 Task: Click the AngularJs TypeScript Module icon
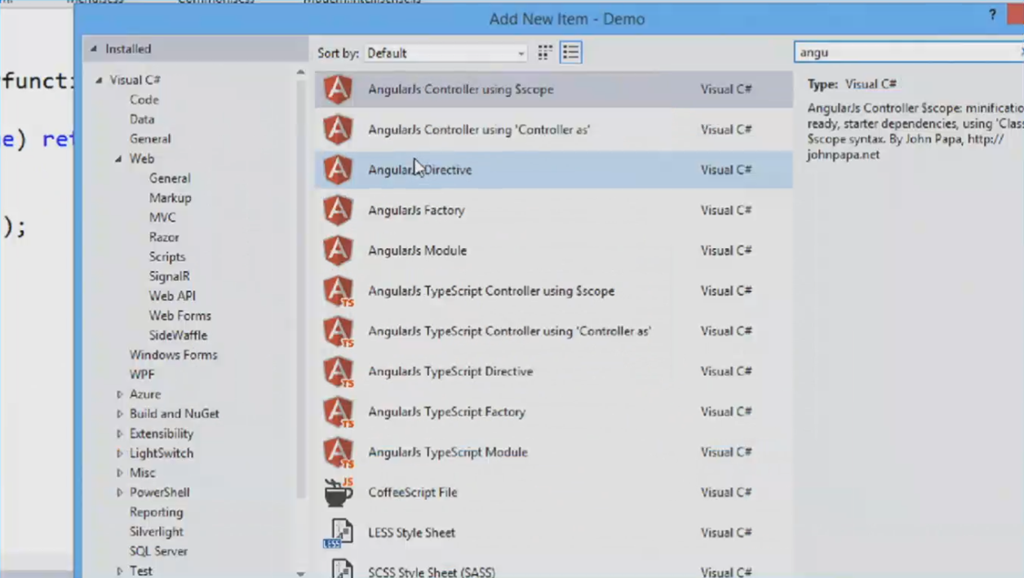338,453
